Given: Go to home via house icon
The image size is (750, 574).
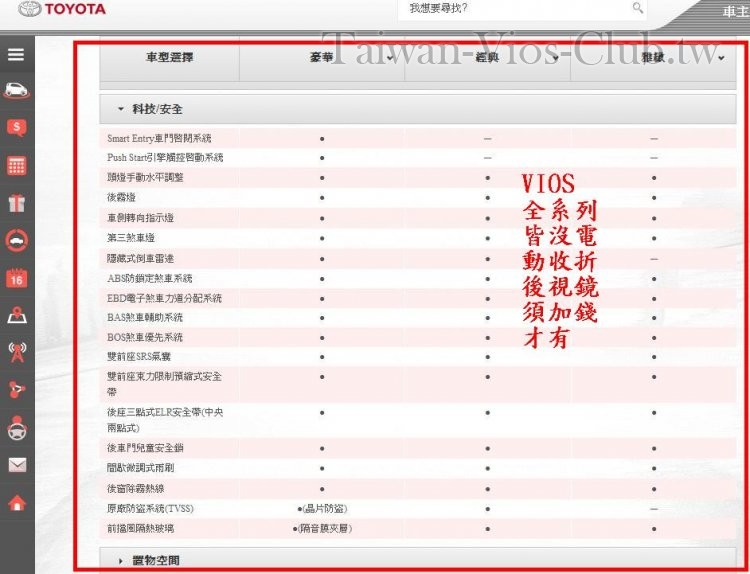Looking at the screenshot, I should 17,503.
